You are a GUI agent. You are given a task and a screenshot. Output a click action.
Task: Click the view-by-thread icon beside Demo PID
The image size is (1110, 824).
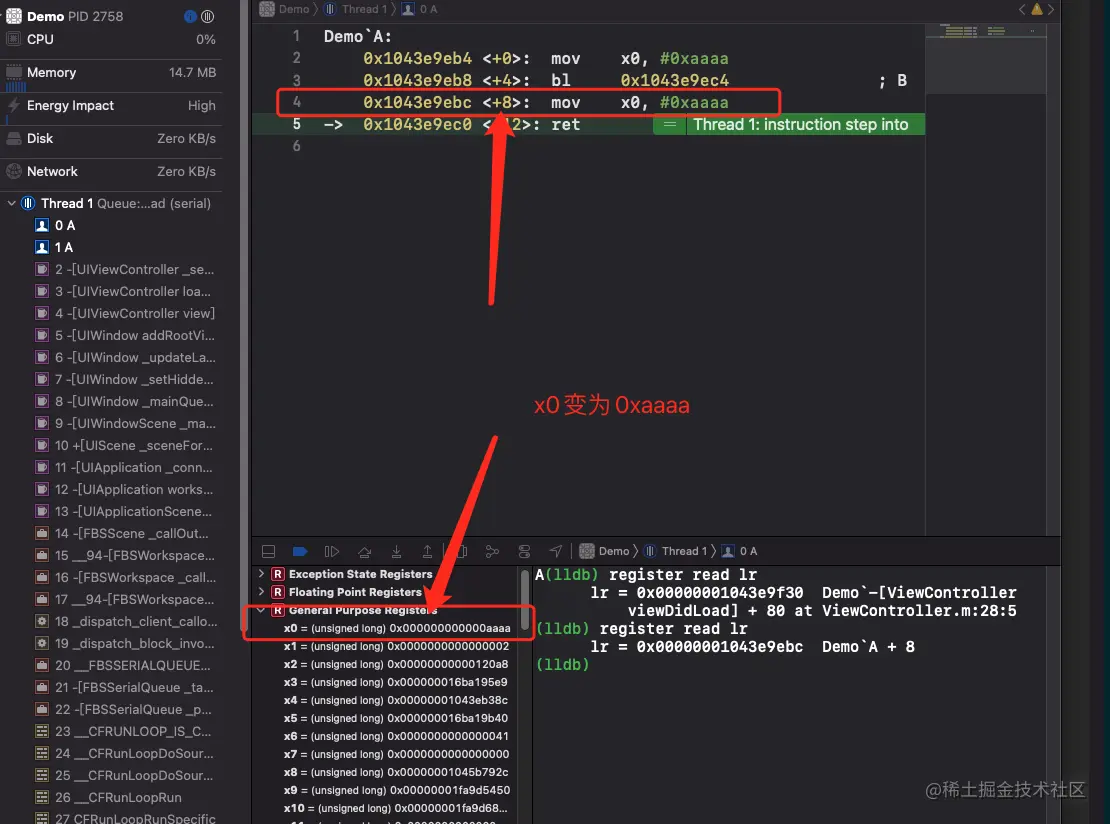207,16
